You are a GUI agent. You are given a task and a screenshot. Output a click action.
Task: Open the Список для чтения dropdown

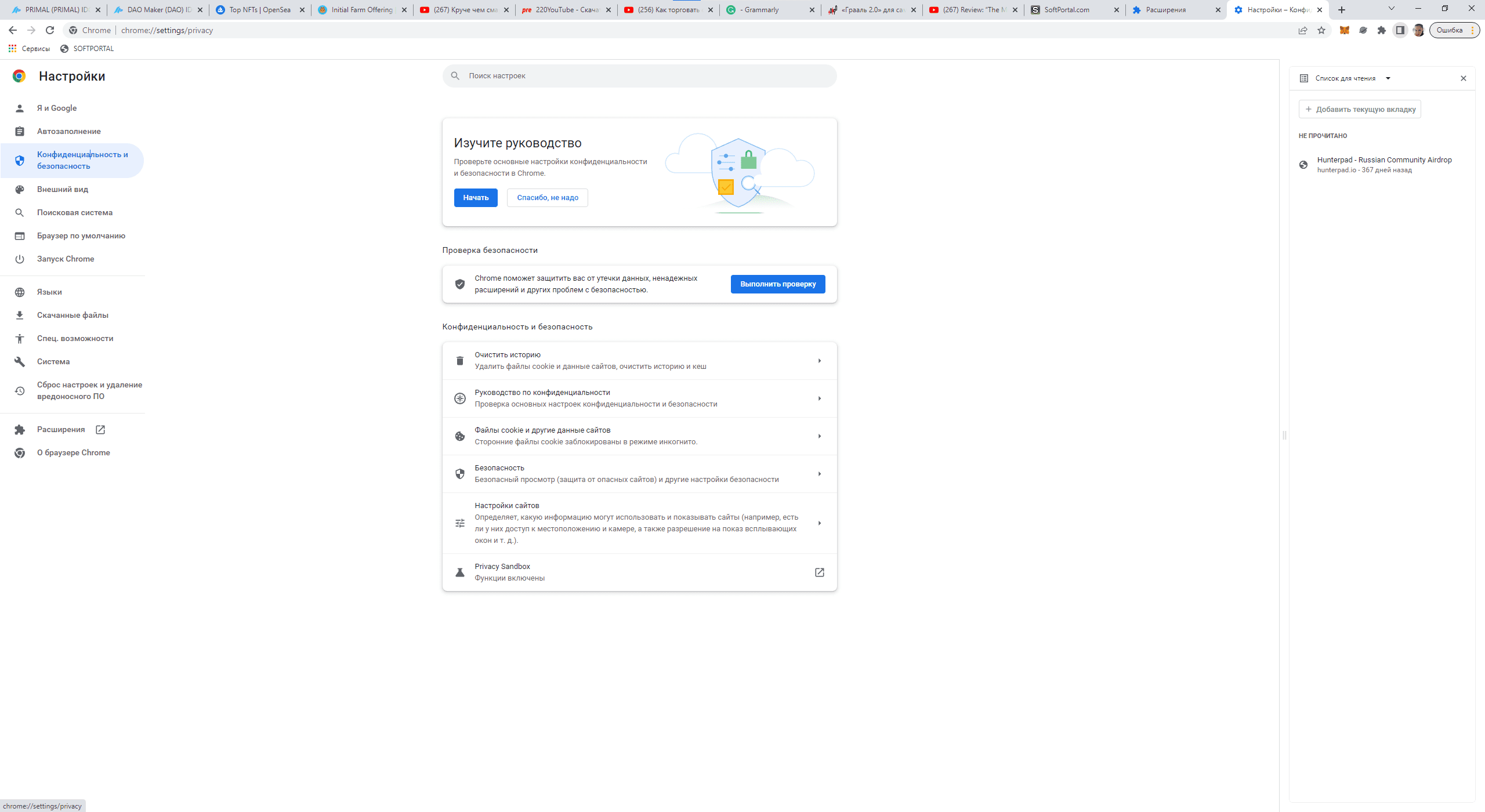click(1388, 78)
